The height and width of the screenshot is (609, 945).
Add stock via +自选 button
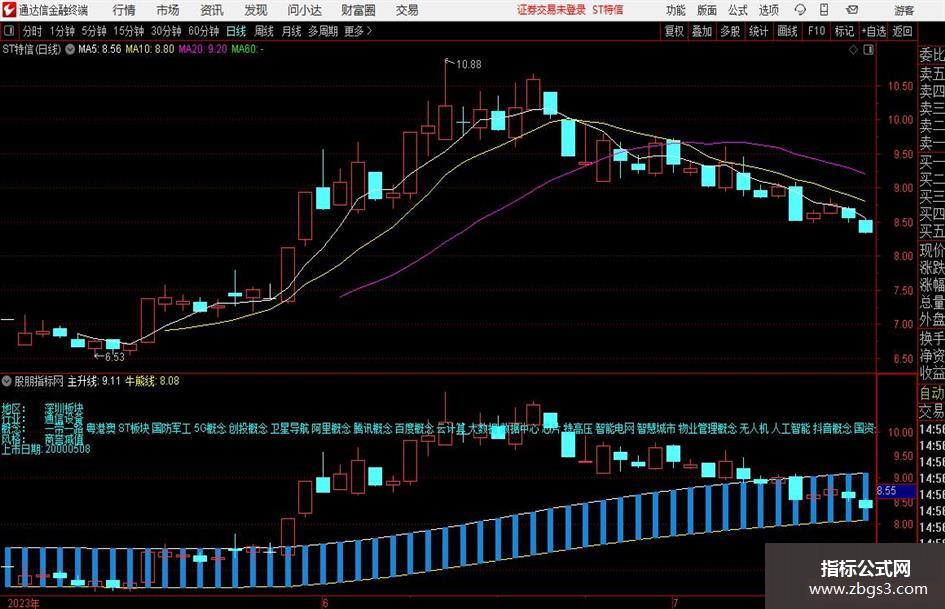873,31
